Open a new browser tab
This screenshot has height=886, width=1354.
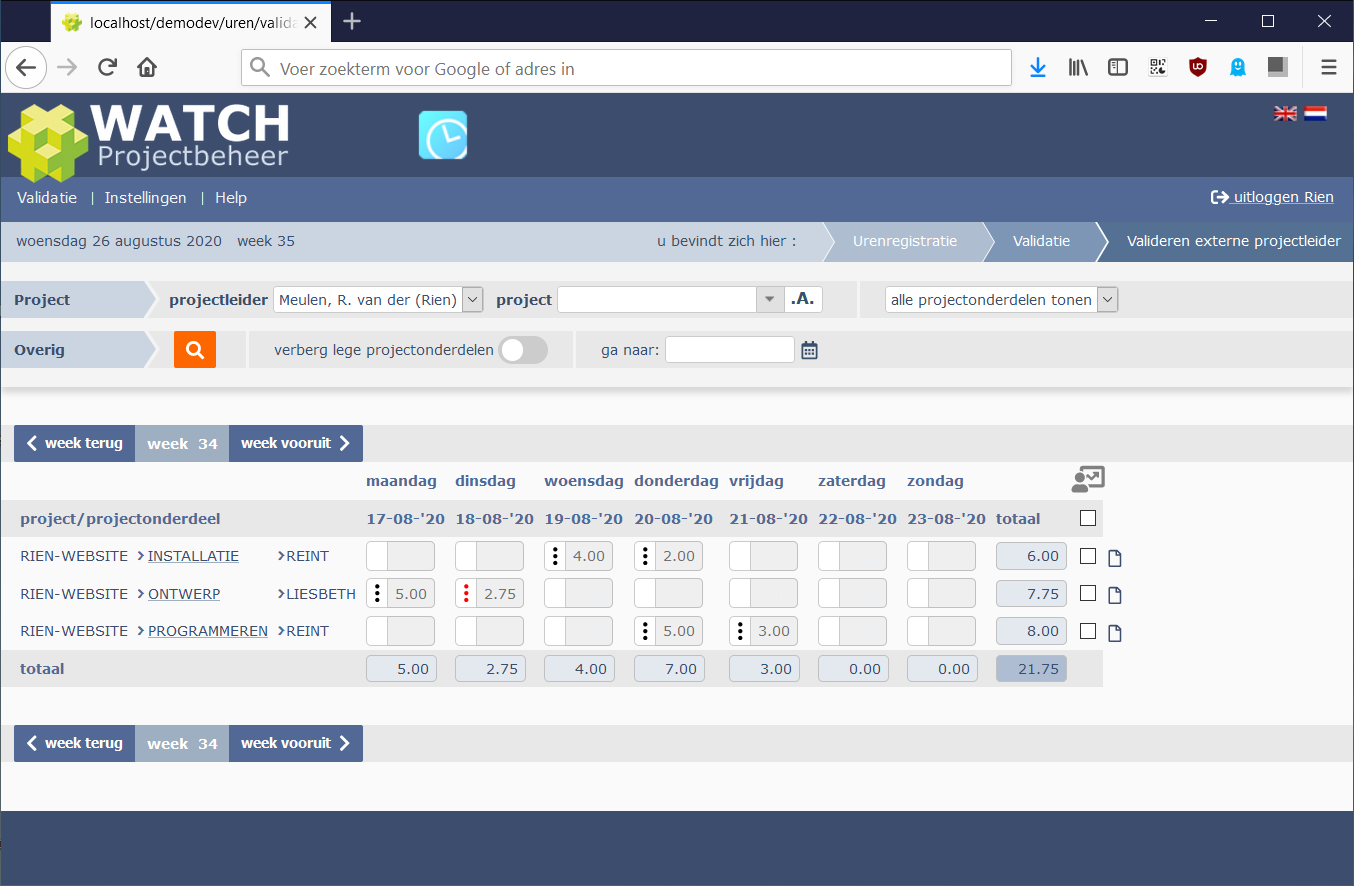point(352,21)
